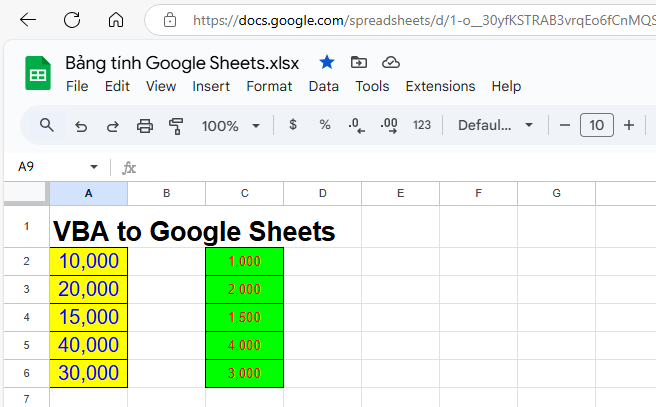Select the paint format roller icon
The image size is (656, 407).
(177, 126)
